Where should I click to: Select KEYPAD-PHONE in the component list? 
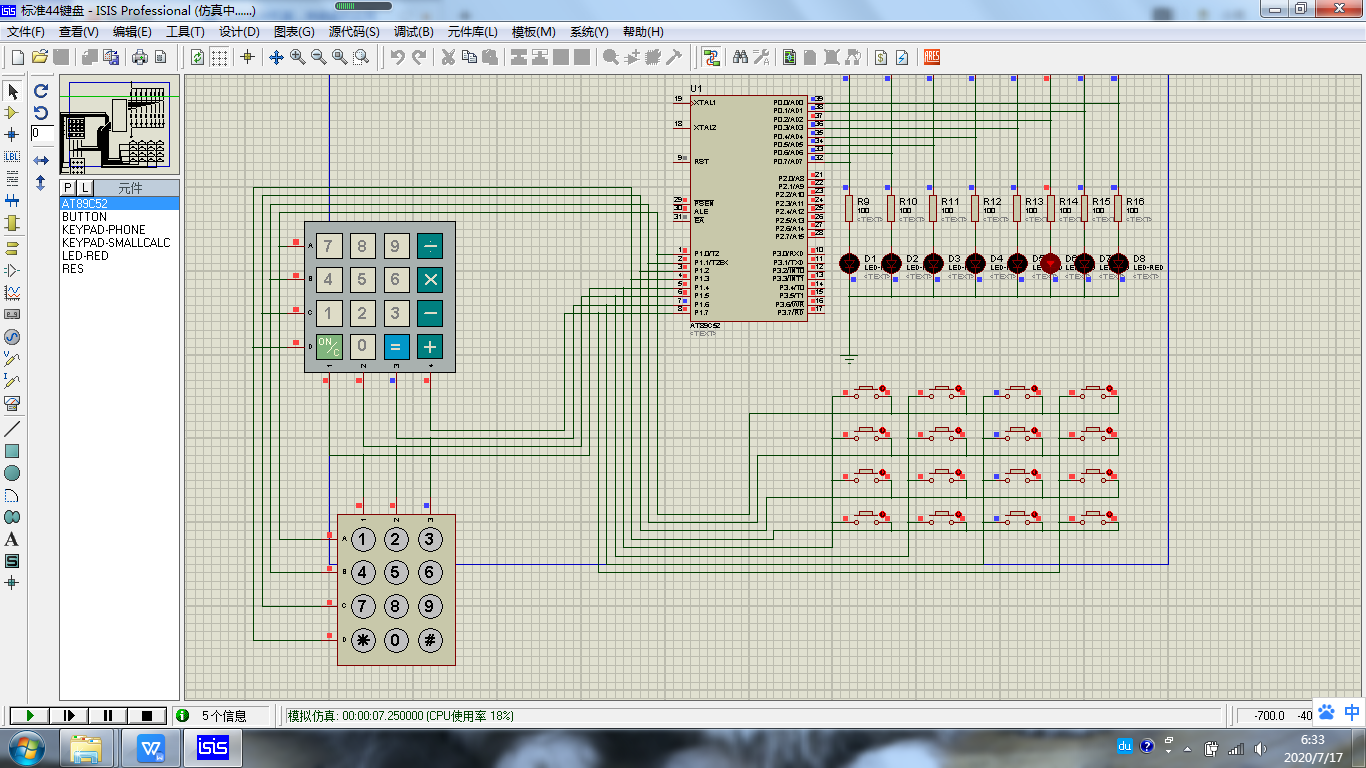coord(103,230)
